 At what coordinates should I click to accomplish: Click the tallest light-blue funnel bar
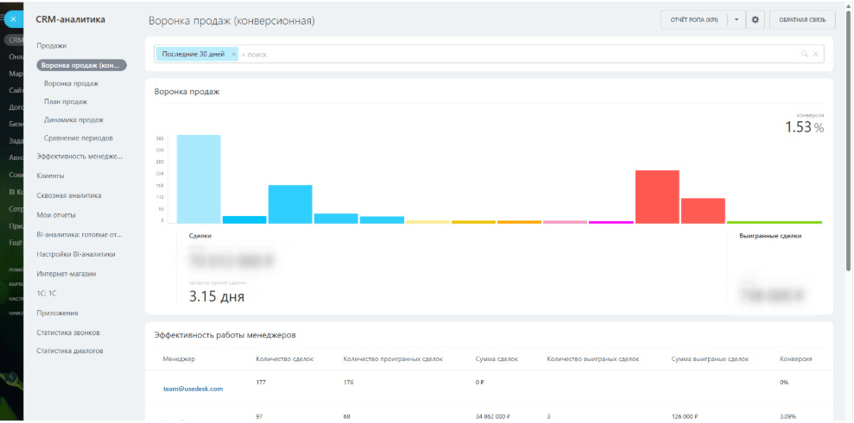pyautogui.click(x=198, y=179)
